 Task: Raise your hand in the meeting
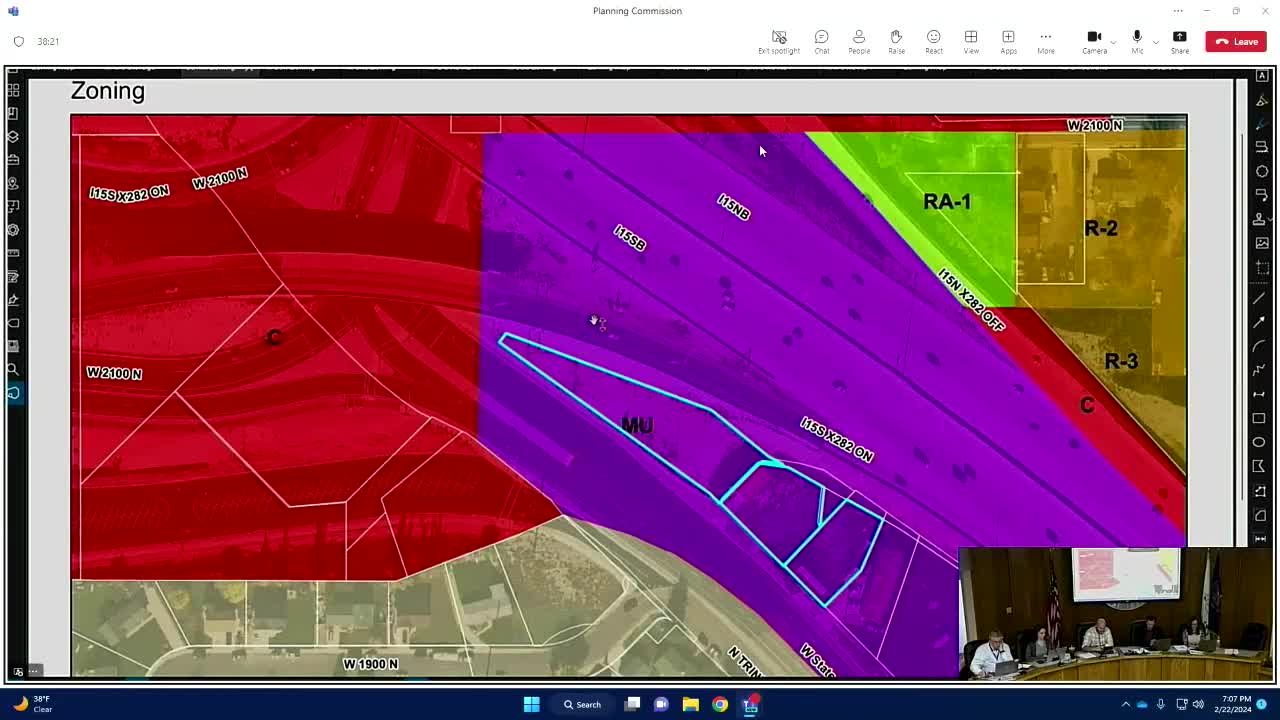point(896,41)
